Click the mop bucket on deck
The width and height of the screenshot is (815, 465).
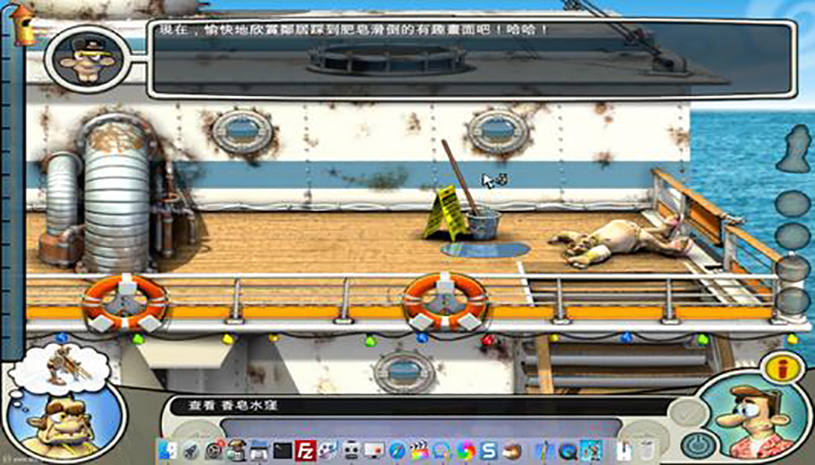click(x=484, y=221)
